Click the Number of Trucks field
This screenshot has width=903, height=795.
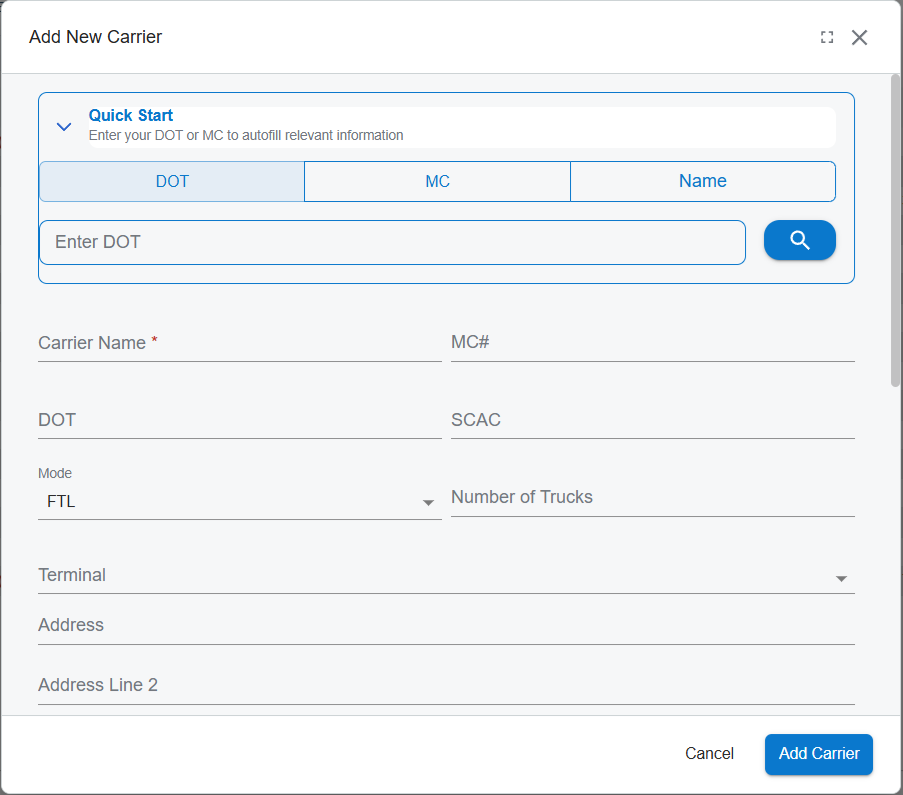(652, 498)
